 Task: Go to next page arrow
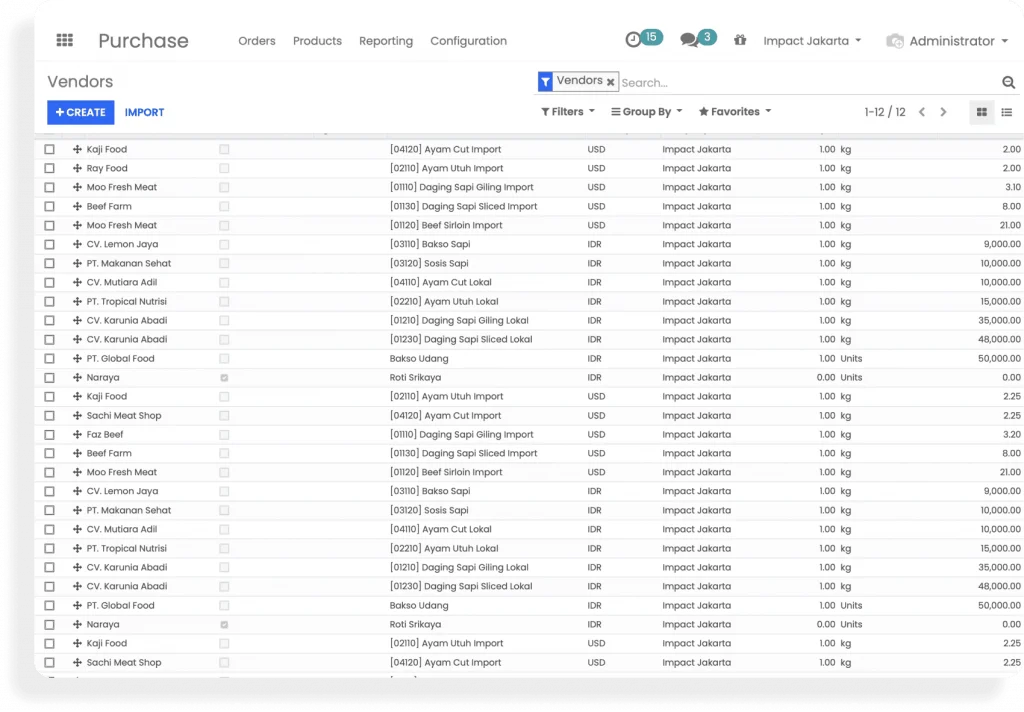[x=943, y=112]
